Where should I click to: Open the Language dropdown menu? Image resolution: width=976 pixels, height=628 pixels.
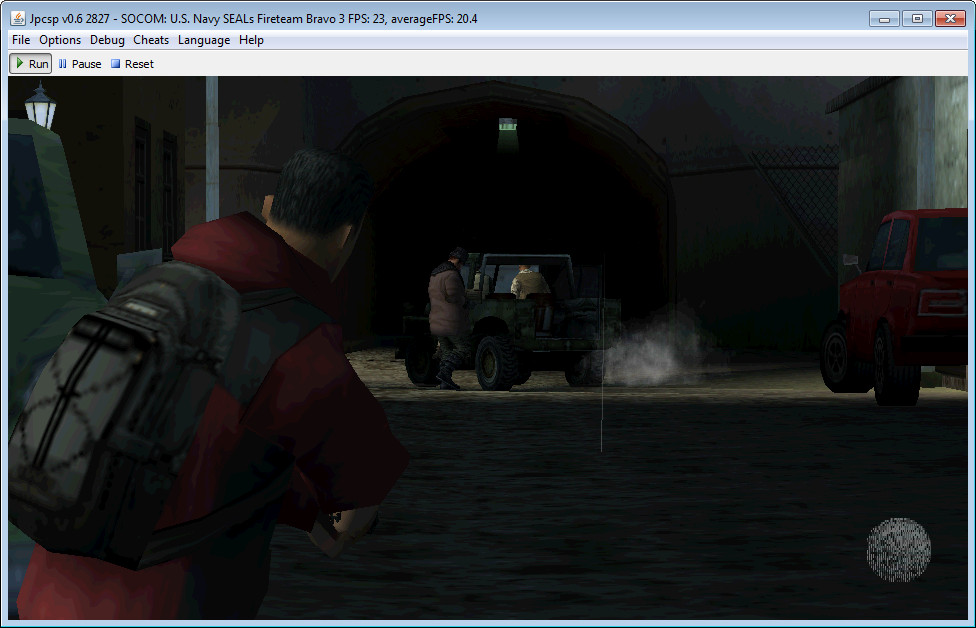pos(204,40)
